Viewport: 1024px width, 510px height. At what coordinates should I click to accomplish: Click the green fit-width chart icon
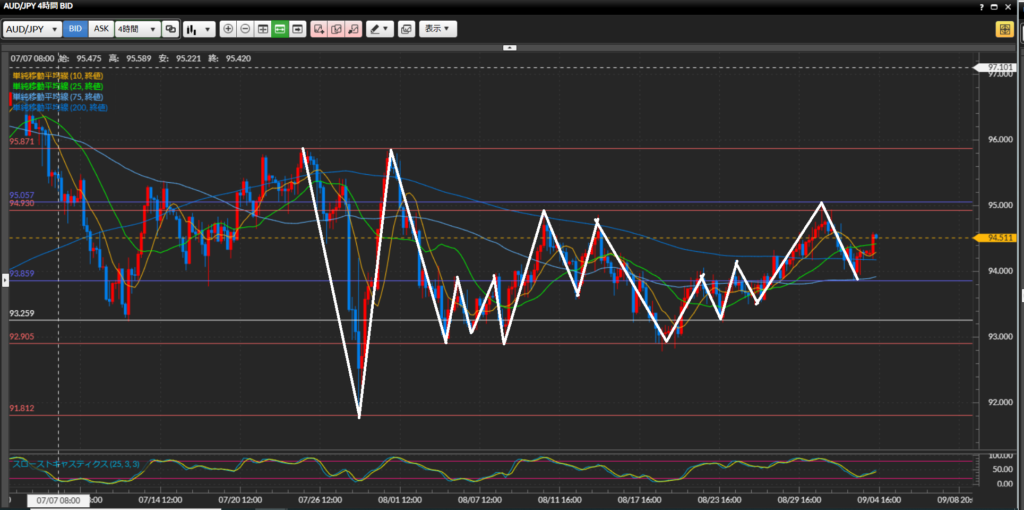[x=280, y=29]
